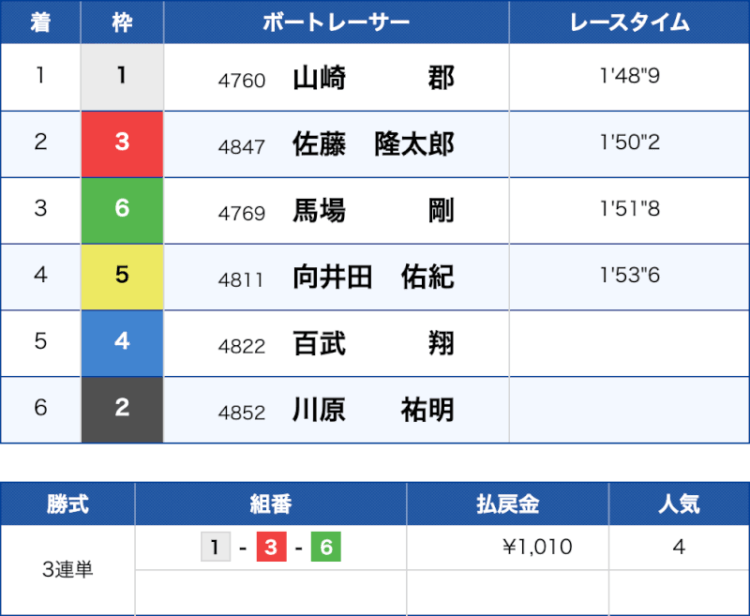The height and width of the screenshot is (616, 750).
Task: Open racer 百武 翔 profile
Action: tap(373, 343)
